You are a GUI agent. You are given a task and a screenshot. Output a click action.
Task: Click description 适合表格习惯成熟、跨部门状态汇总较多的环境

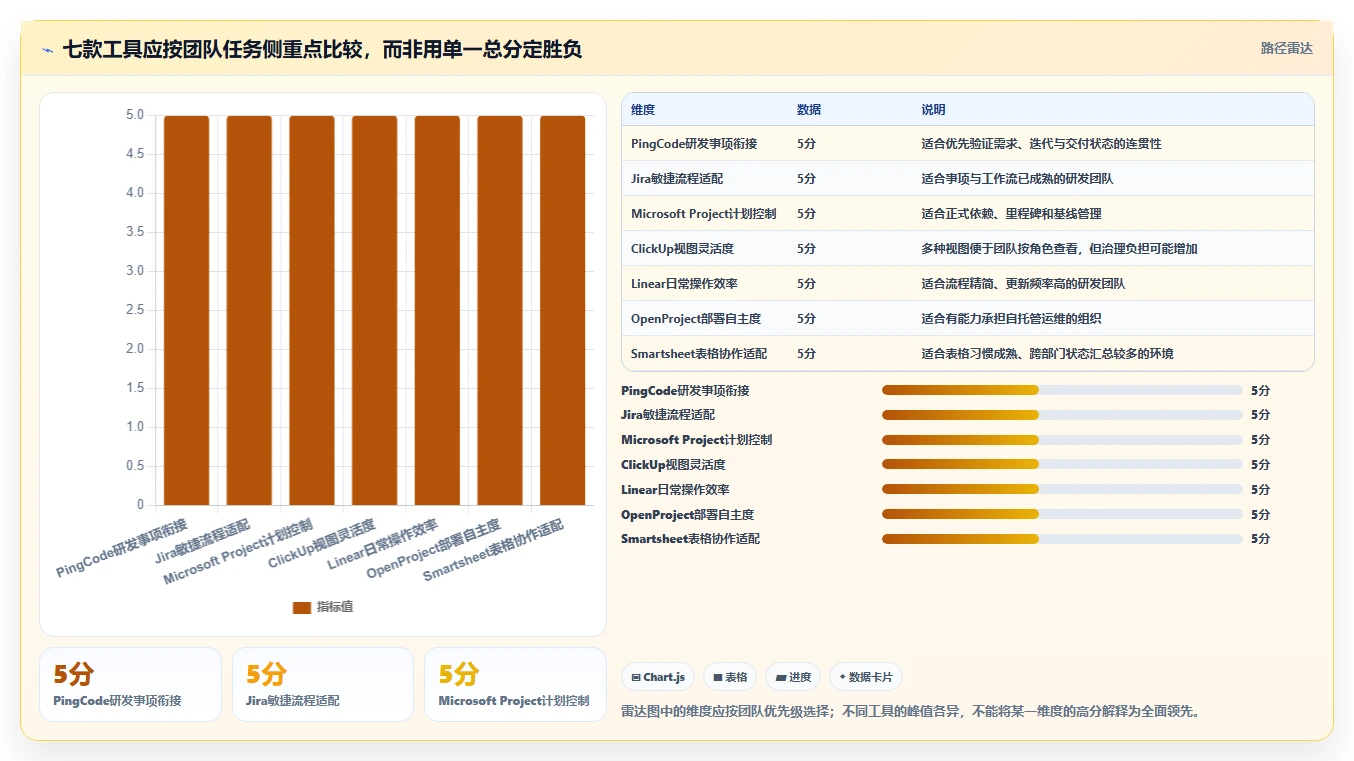point(1047,354)
